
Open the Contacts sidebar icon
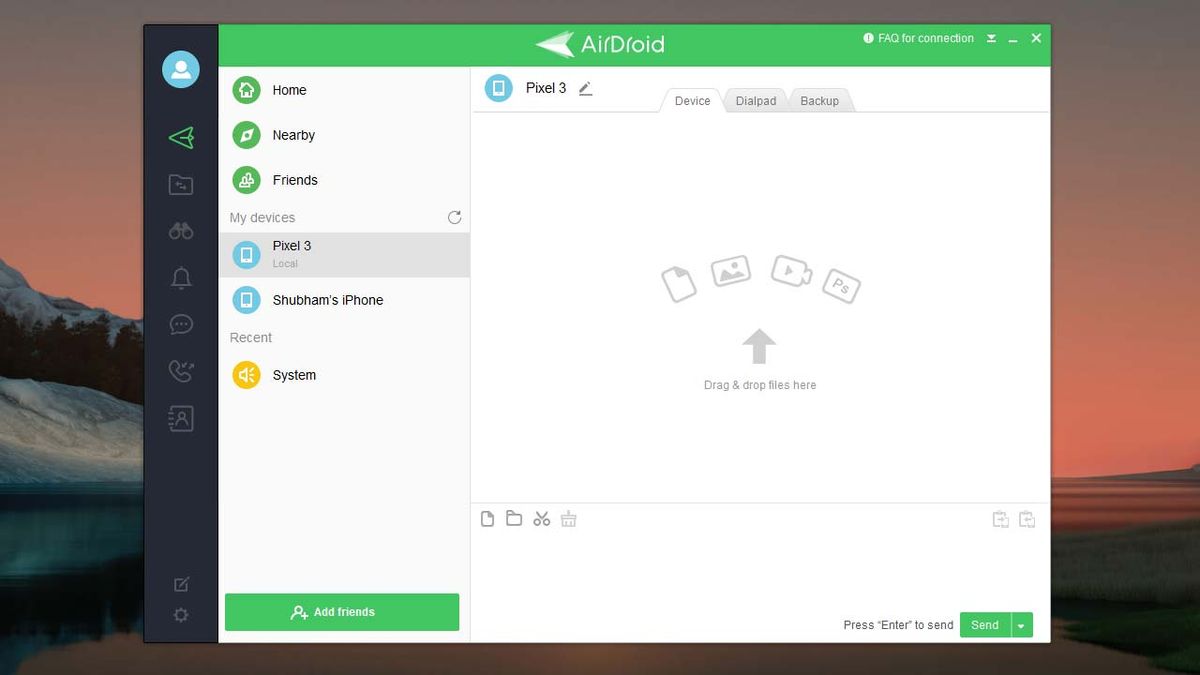(180, 418)
